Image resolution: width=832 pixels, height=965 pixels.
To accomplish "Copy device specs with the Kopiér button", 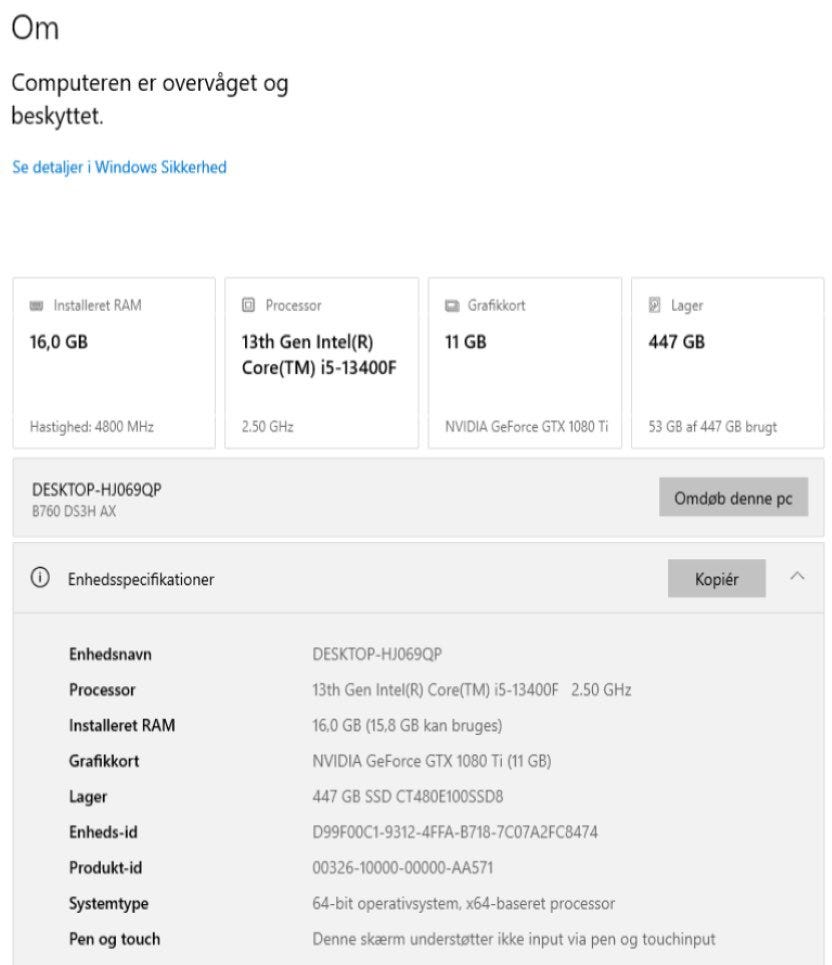I will pos(716,579).
